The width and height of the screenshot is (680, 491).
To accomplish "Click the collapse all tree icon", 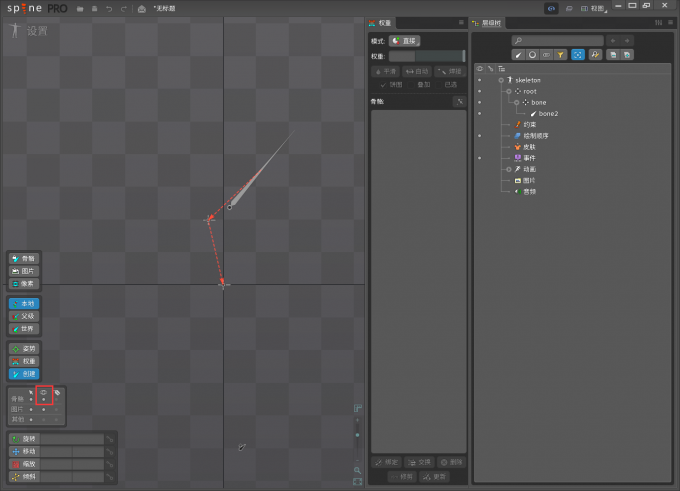I will pos(613,55).
